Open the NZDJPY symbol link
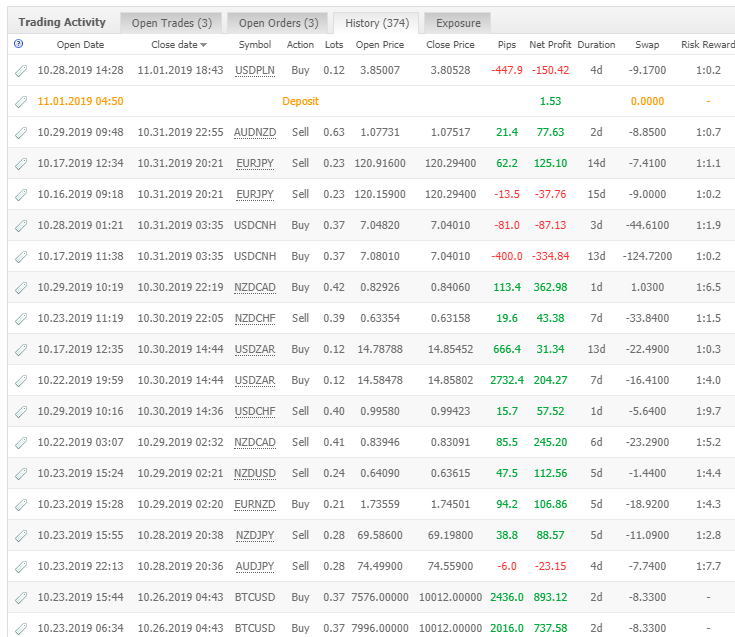Viewport: 735px width, 637px height. click(255, 535)
